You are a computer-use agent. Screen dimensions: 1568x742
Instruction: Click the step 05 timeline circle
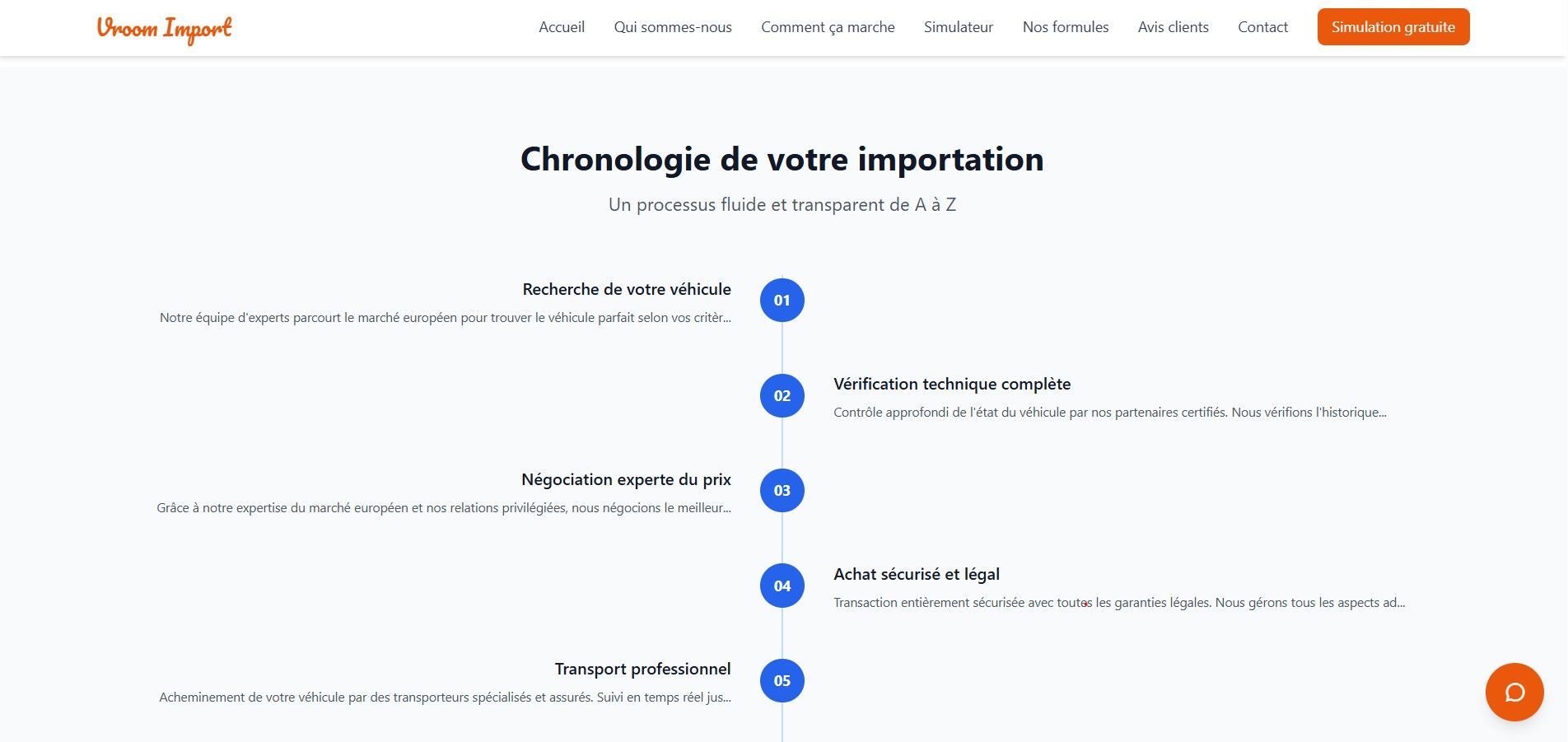pos(782,681)
